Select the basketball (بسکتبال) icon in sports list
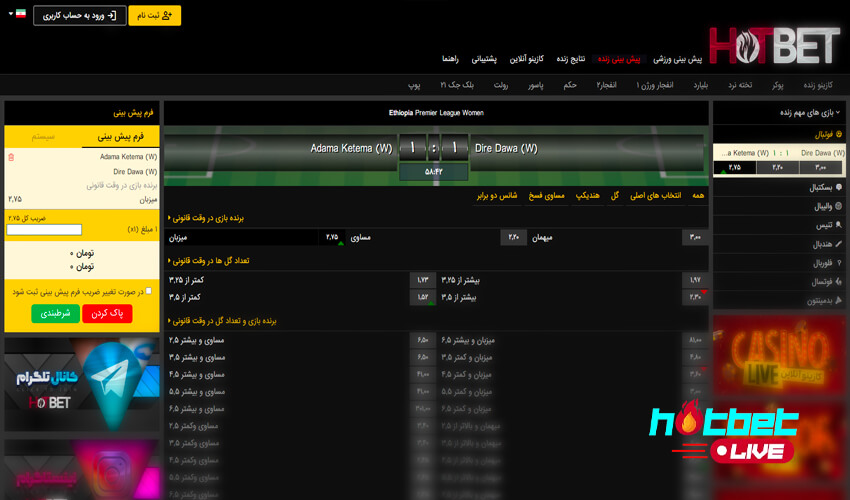Viewport: 850px width, 500px height. [x=839, y=187]
